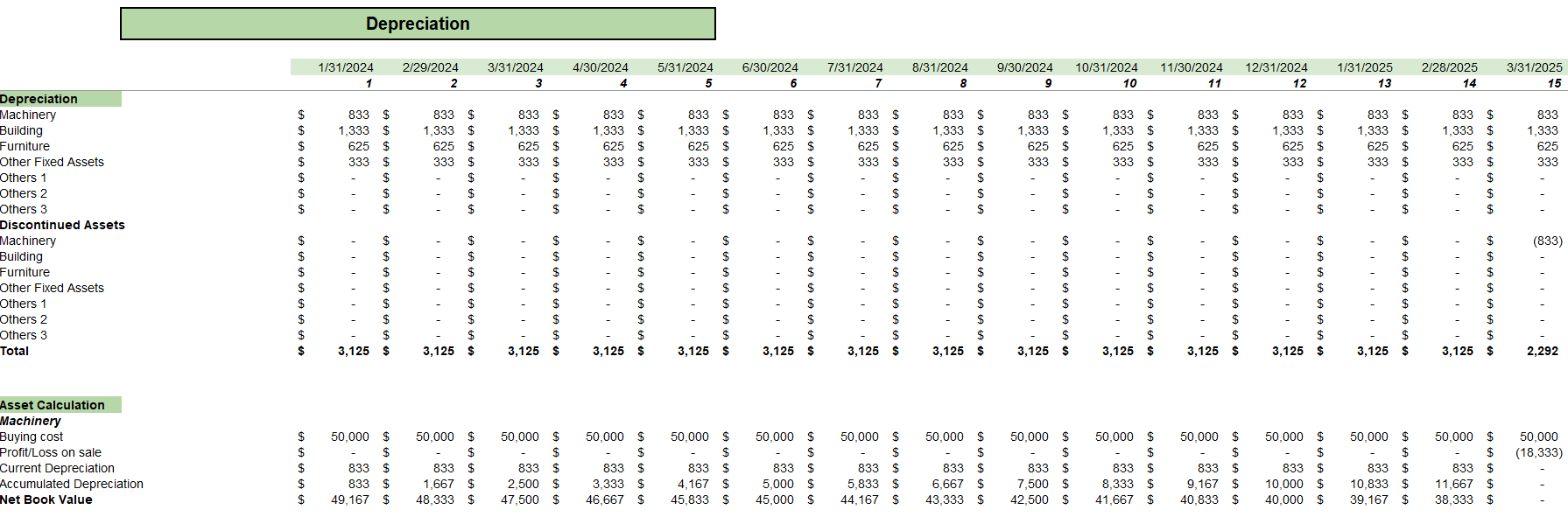Click the 11,667 Accumulated Depreciation cell

pyautogui.click(x=1454, y=484)
